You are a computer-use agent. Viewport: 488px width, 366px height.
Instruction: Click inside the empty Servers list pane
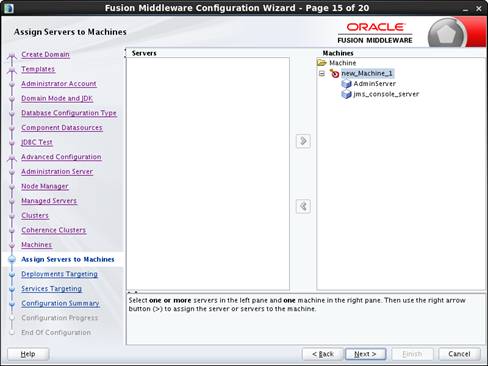tap(208, 173)
